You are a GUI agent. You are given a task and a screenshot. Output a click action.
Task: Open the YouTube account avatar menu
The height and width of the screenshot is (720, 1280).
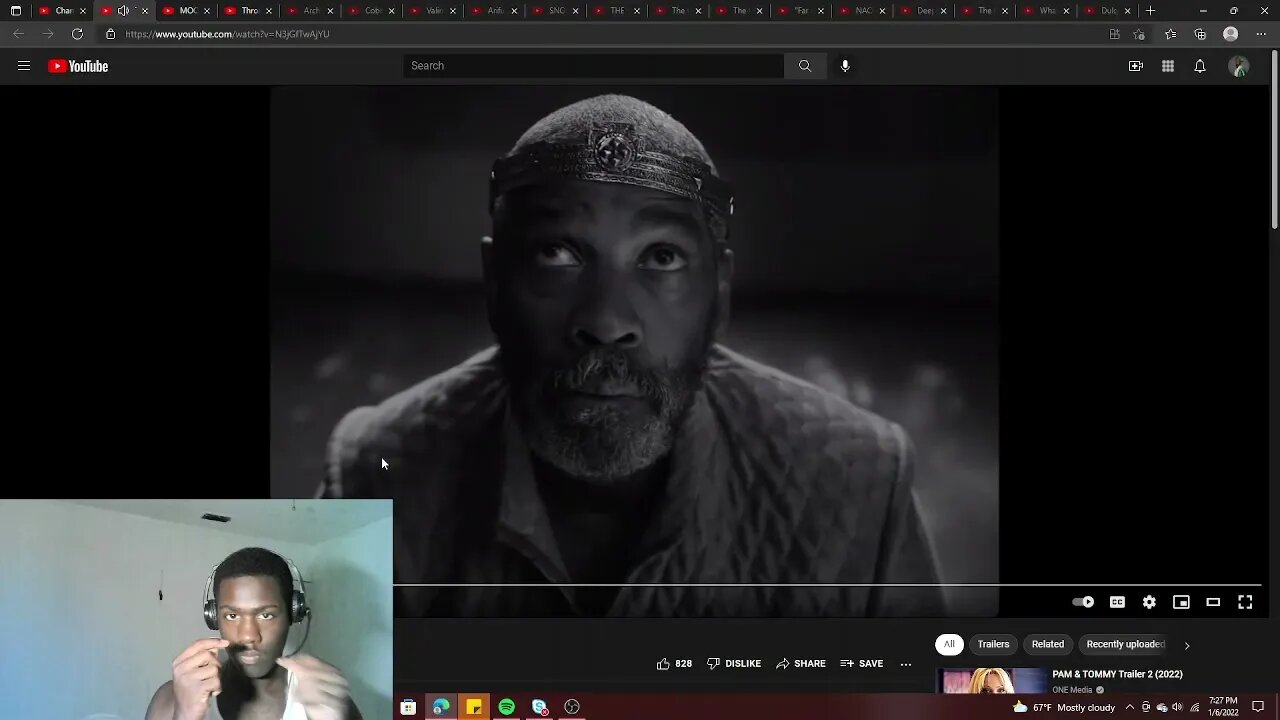tap(1239, 66)
